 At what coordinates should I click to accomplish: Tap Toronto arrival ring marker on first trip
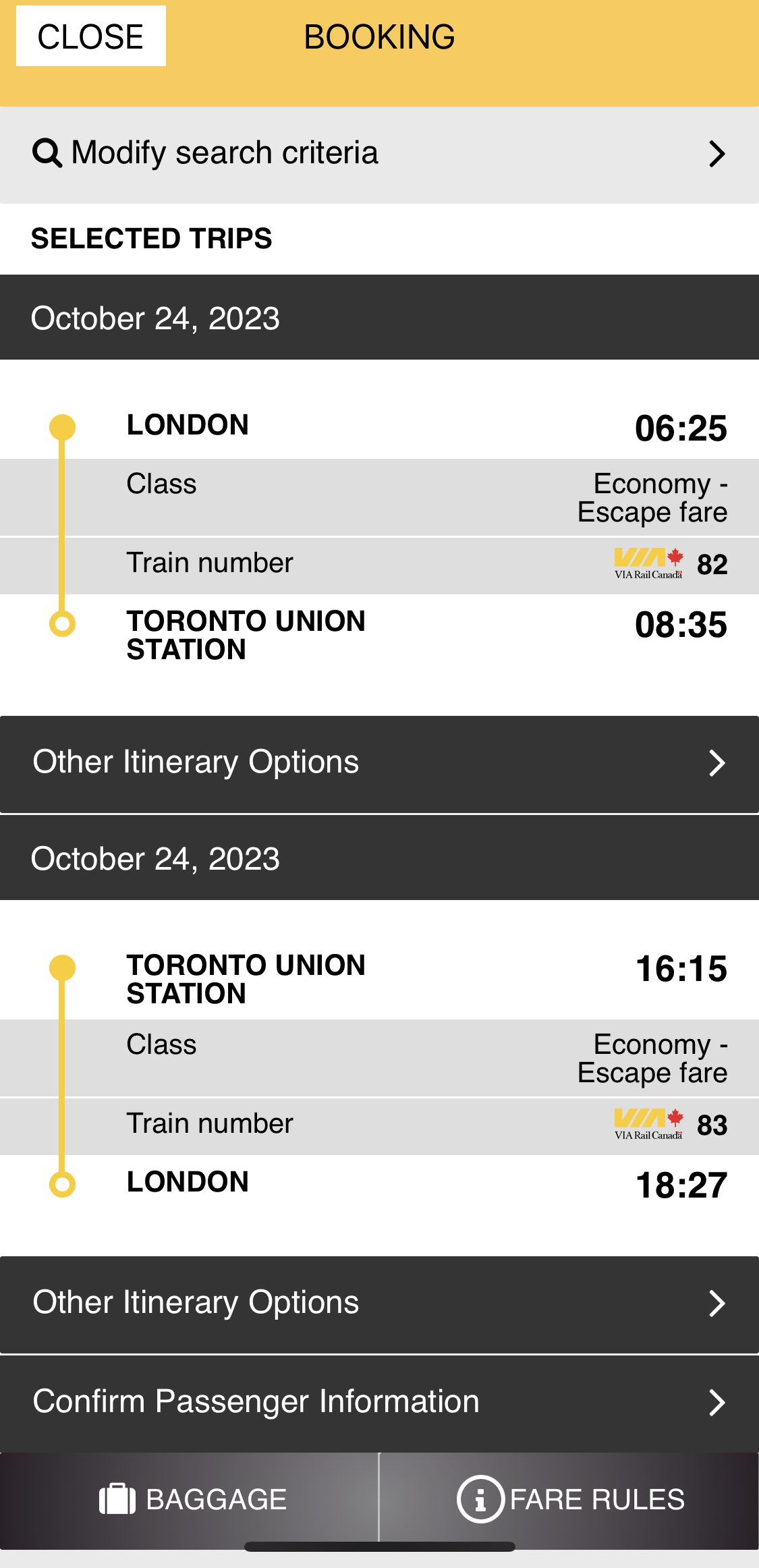coord(62,623)
